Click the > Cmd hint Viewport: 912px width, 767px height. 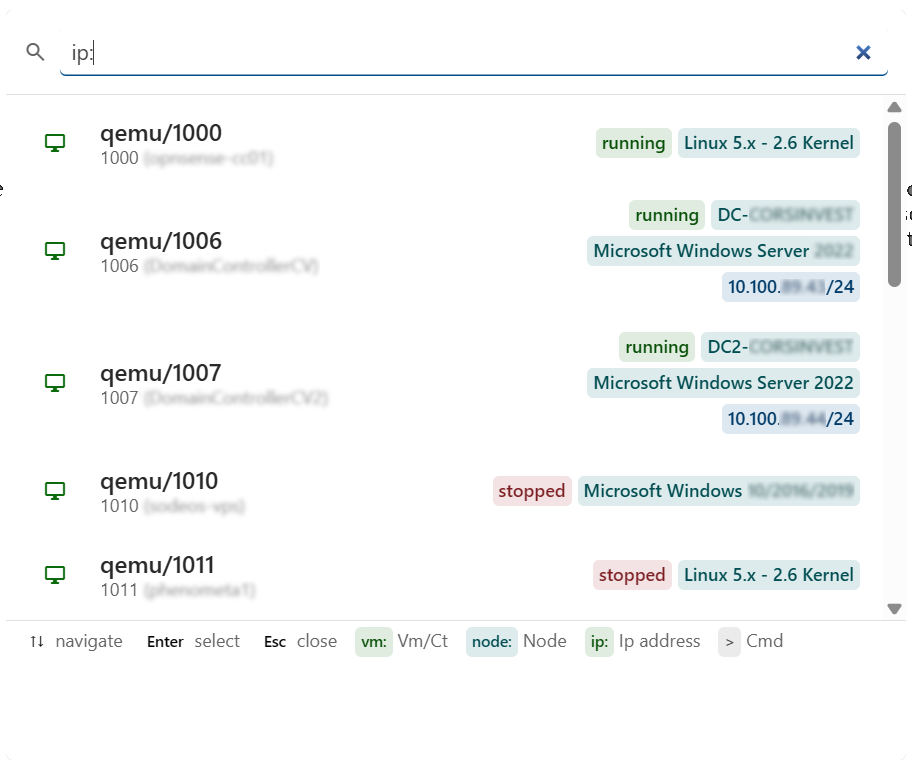point(750,642)
